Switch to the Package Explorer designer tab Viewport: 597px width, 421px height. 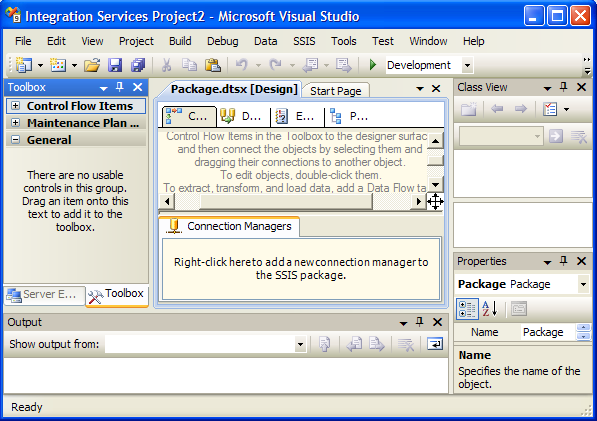351,116
